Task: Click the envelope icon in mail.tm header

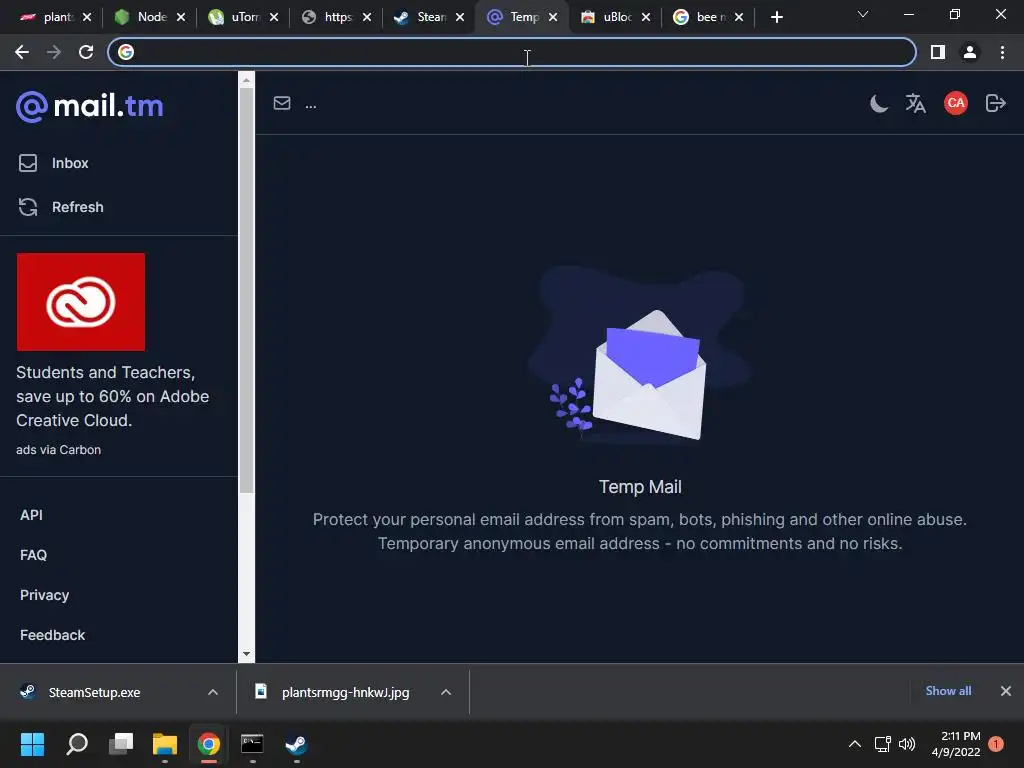Action: point(282,103)
